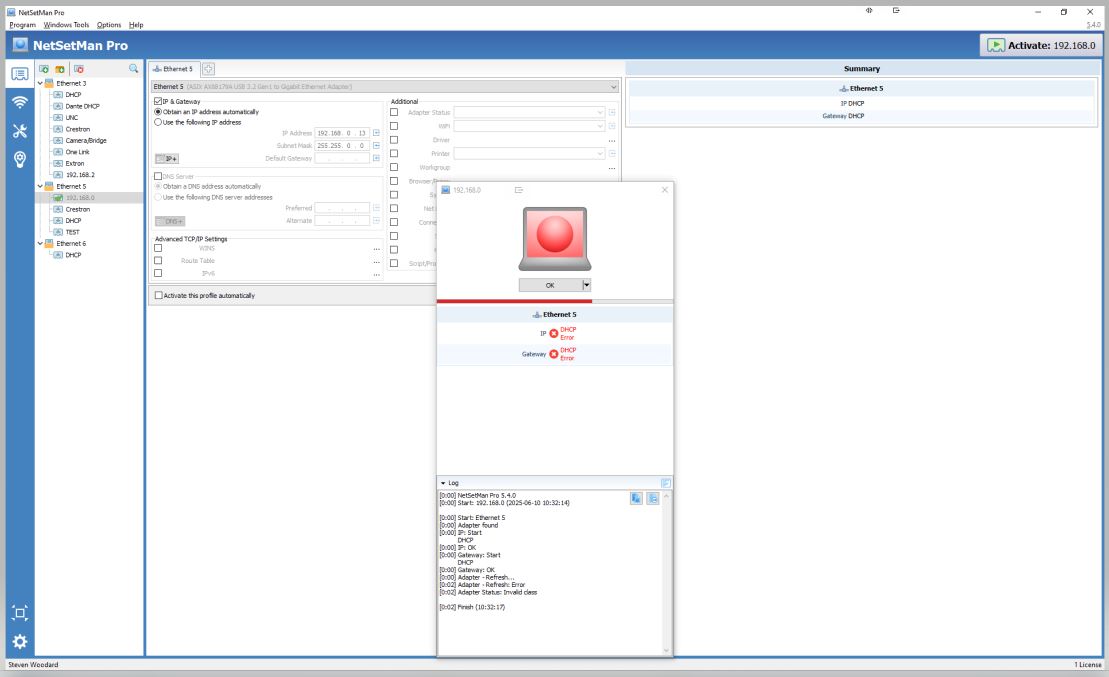Screen dimensions: 1109x677
Task: Enable the Adapter Status checkbox
Action: click(x=394, y=112)
